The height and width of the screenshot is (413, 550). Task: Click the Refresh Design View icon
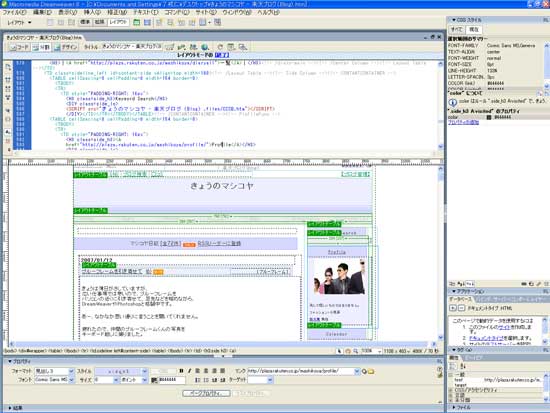click(220, 47)
